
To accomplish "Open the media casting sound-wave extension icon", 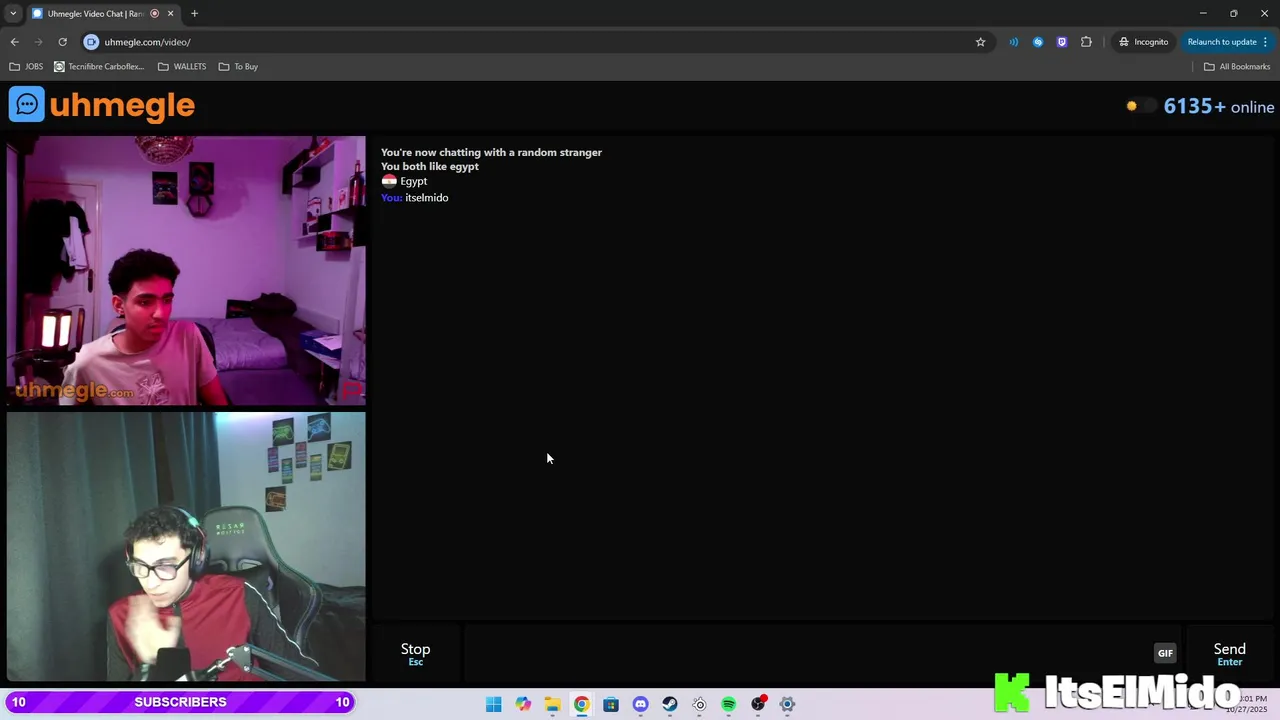I will tap(1013, 42).
